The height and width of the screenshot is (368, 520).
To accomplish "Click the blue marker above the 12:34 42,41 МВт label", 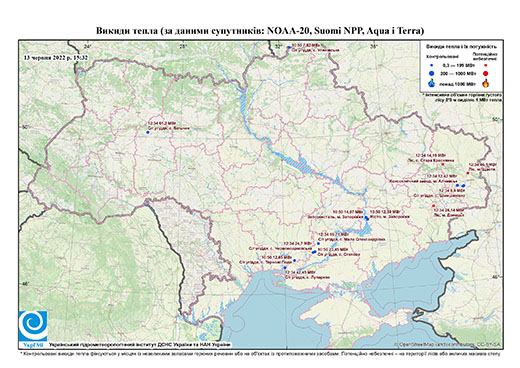I will tap(285, 268).
